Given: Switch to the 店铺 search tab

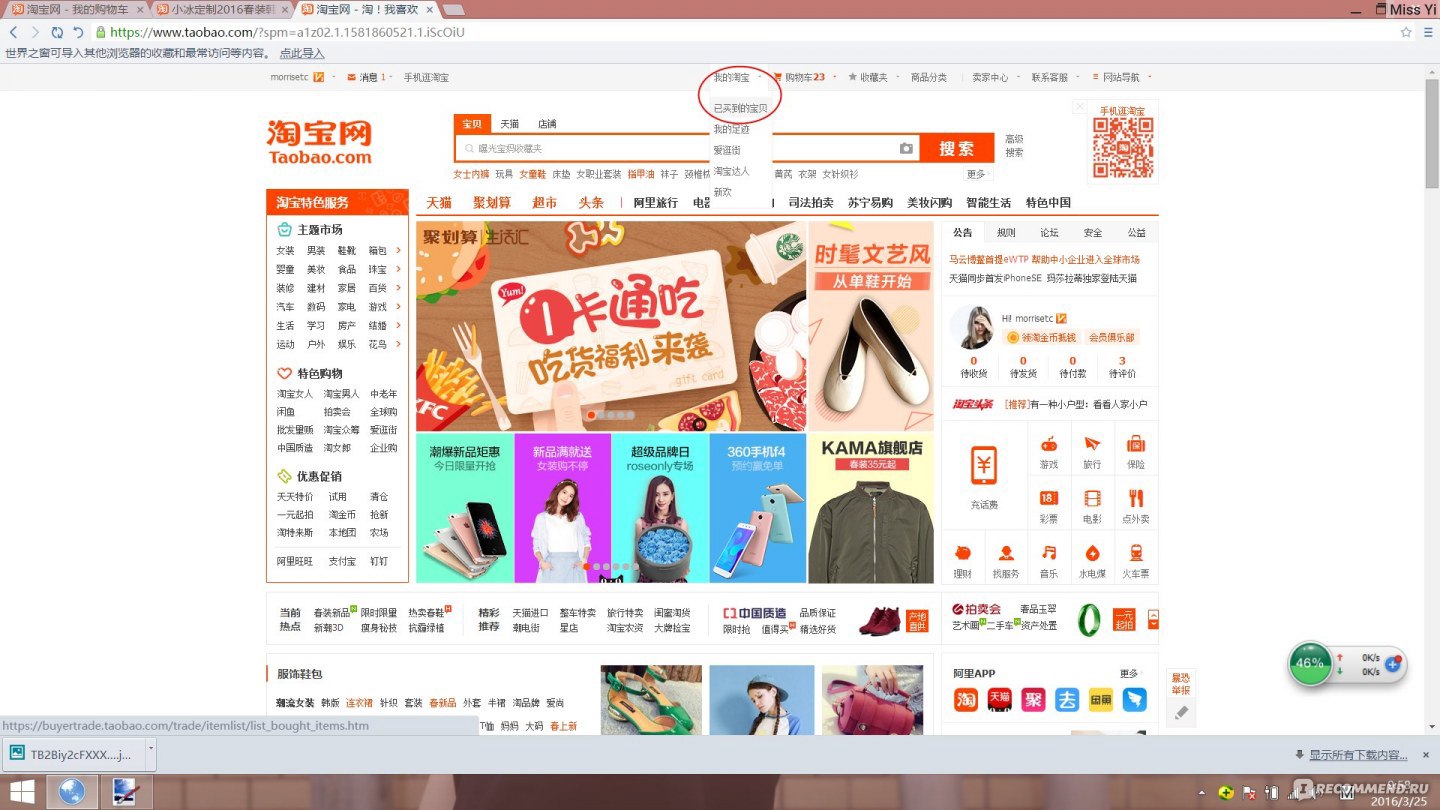Looking at the screenshot, I should 547,124.
